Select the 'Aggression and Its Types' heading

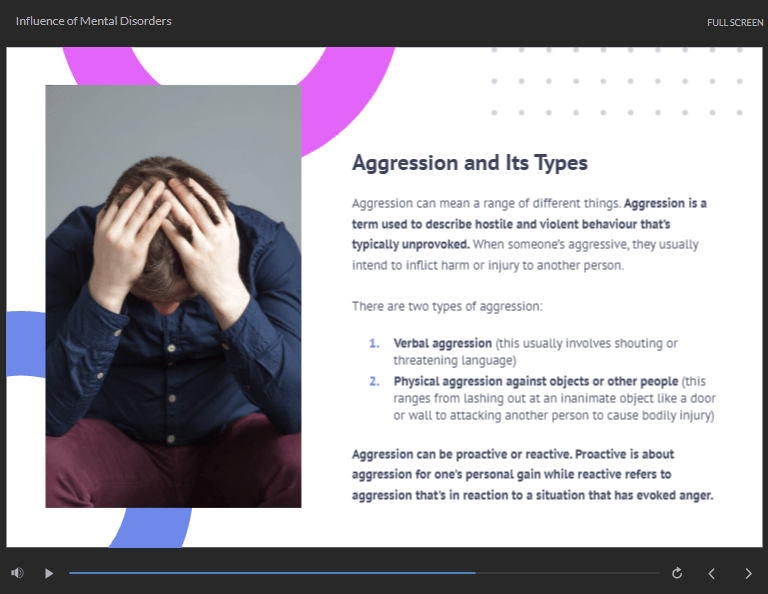click(470, 163)
